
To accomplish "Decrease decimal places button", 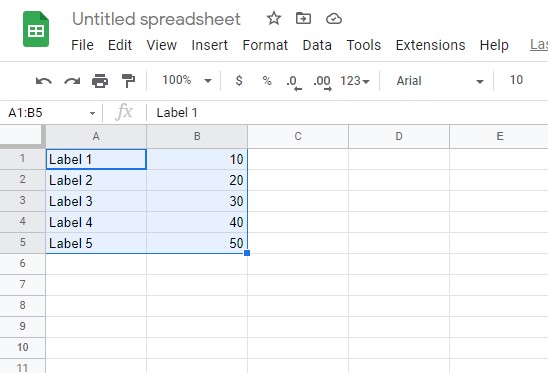I will [294, 83].
